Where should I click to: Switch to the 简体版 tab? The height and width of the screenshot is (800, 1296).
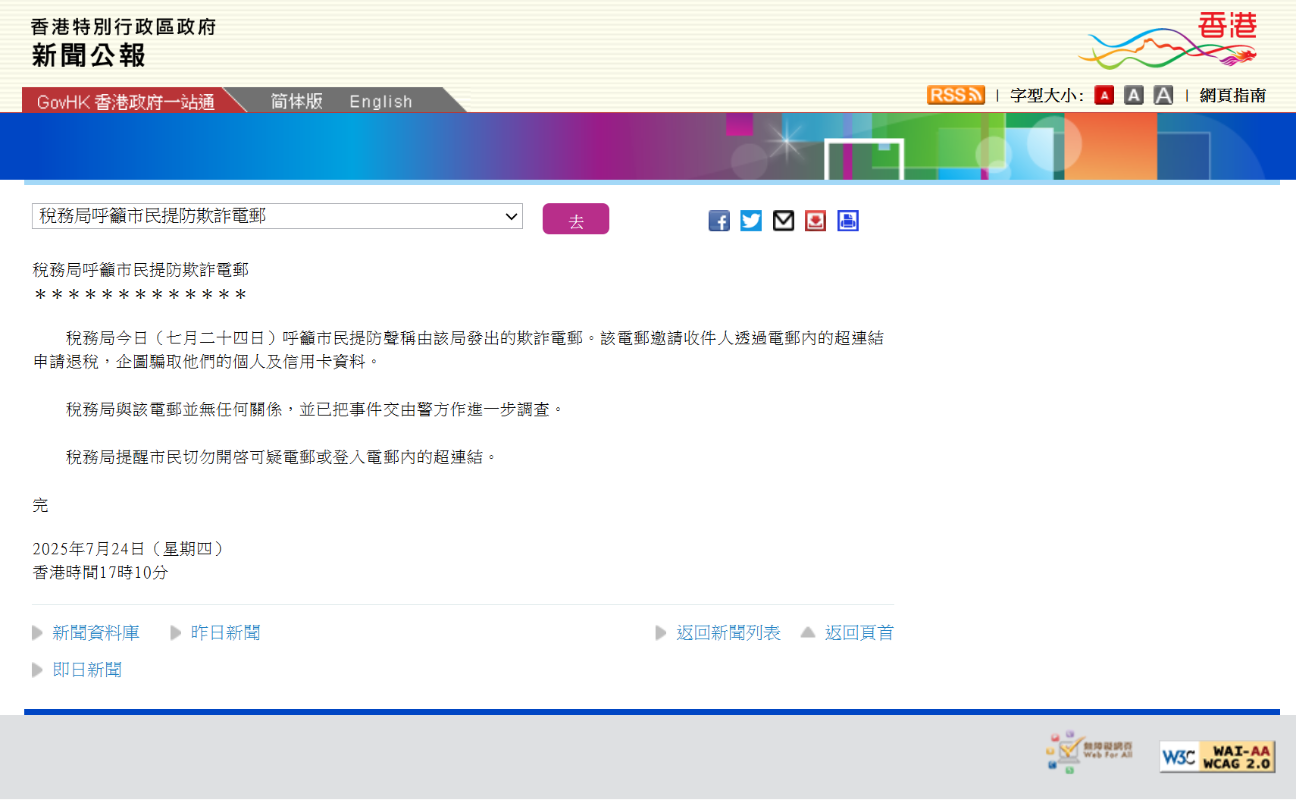(296, 101)
